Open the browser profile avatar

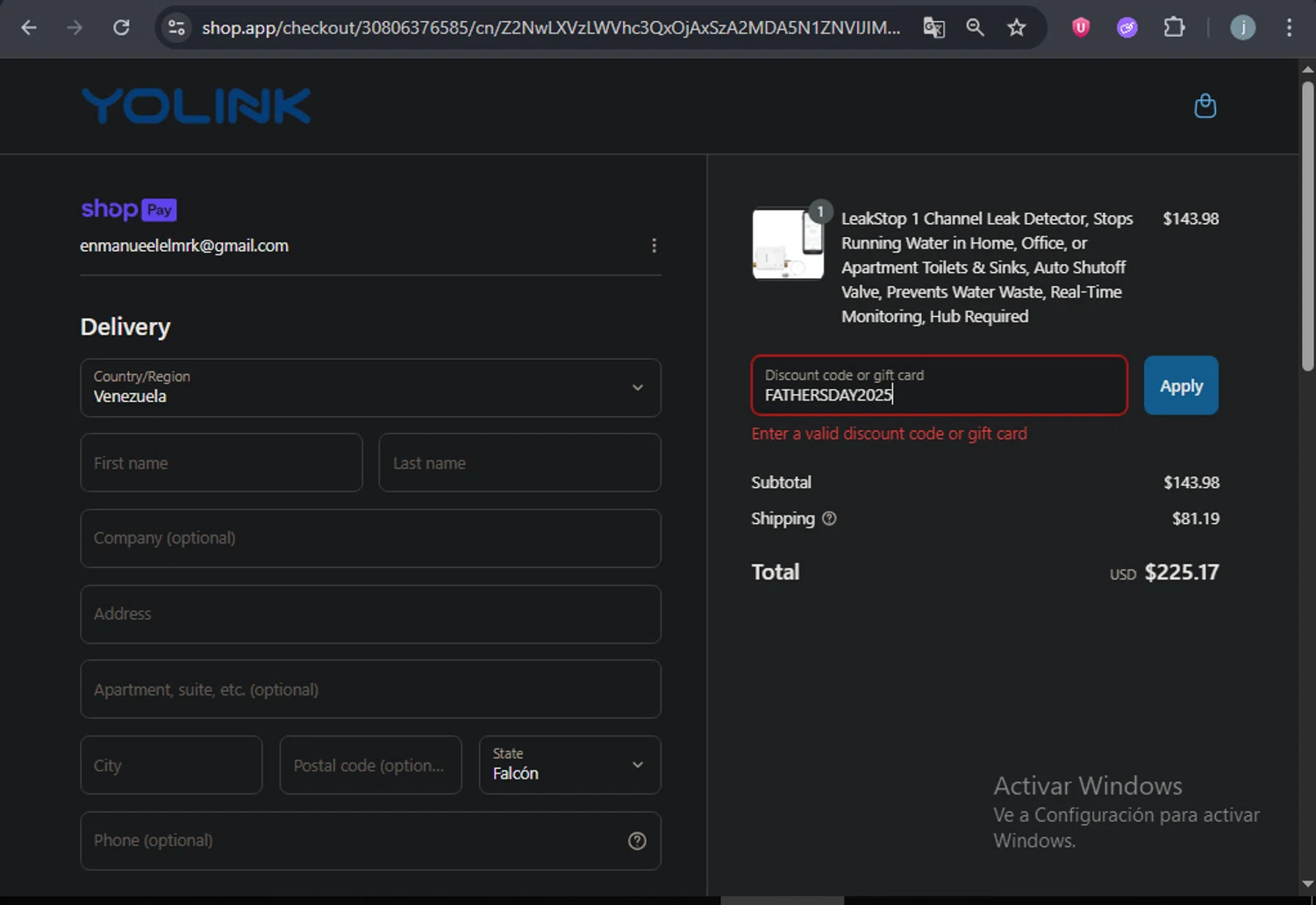(1242, 28)
